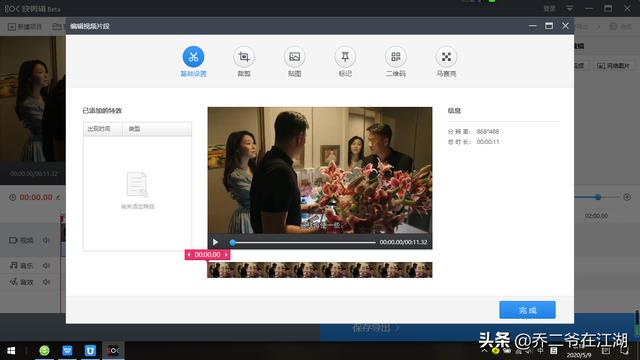Mute the 音乐 track in main window
The width and height of the screenshot is (640, 360).
pyautogui.click(x=47, y=266)
